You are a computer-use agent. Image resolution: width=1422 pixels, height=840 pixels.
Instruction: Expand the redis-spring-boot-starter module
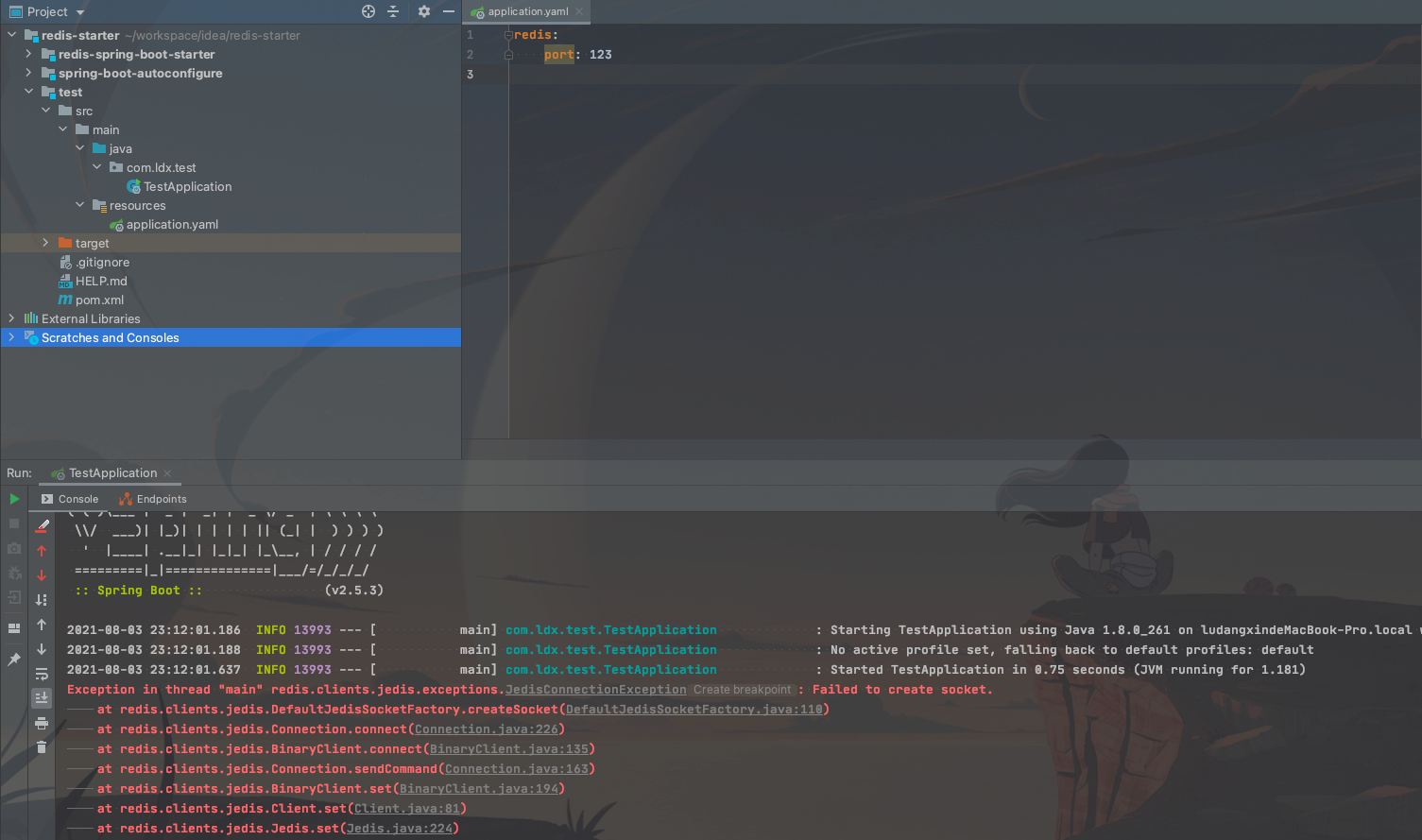[x=28, y=54]
